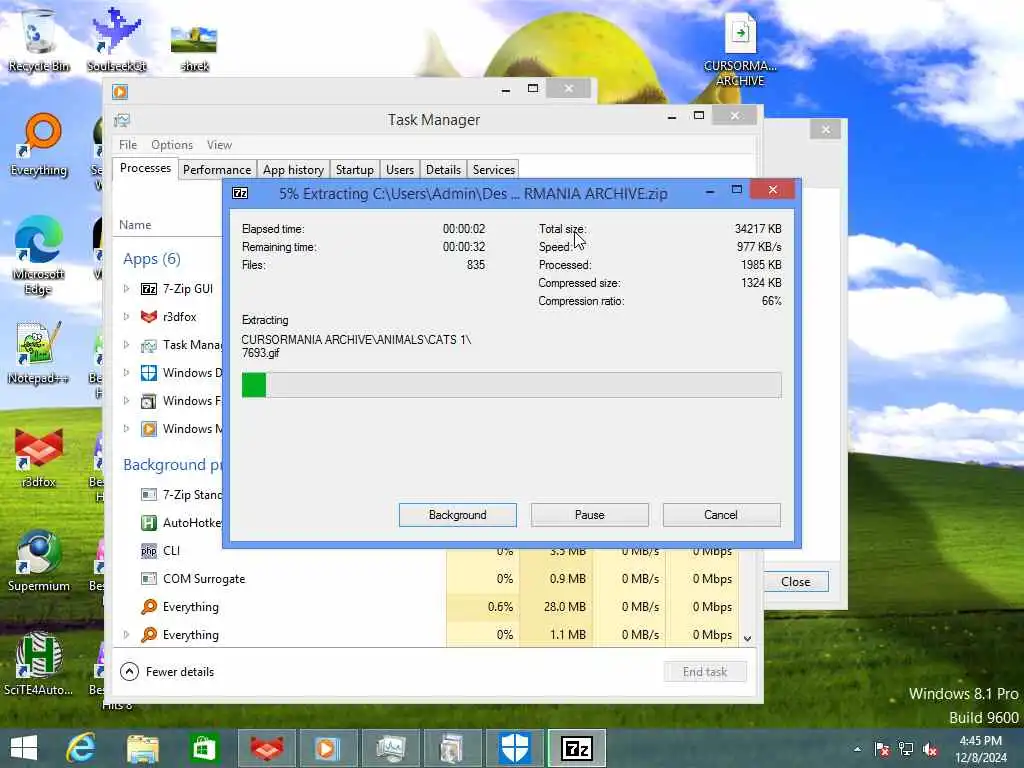Expand the Task Manager process row

(x=127, y=344)
